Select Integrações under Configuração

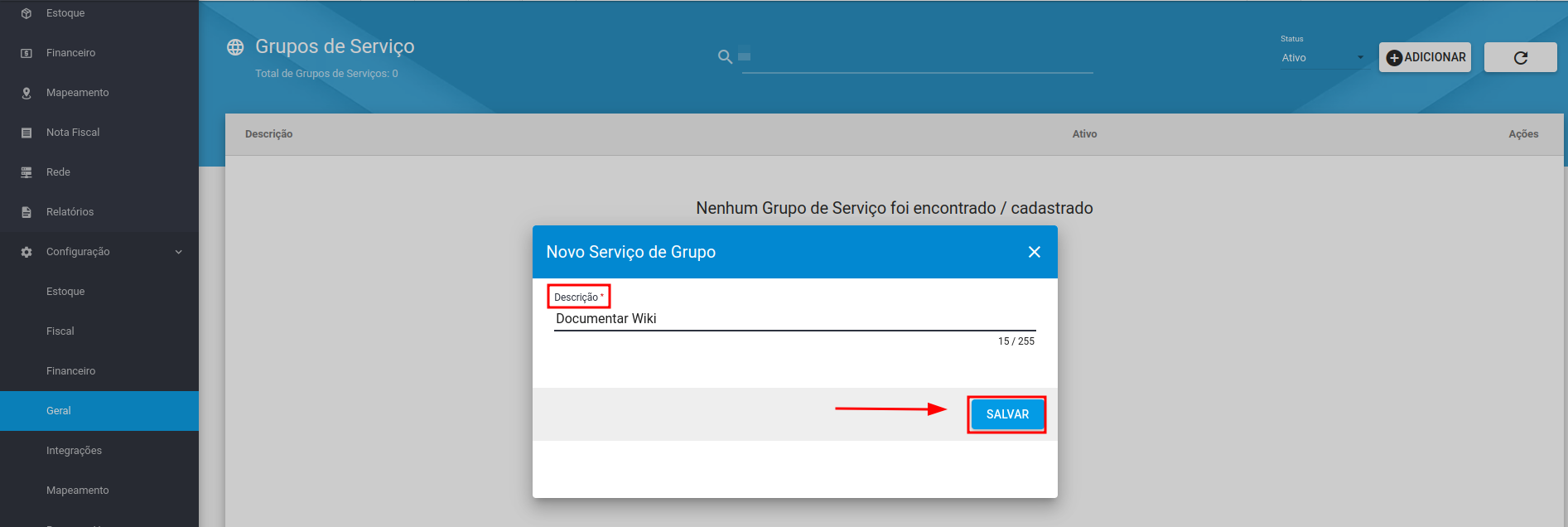[99, 451]
